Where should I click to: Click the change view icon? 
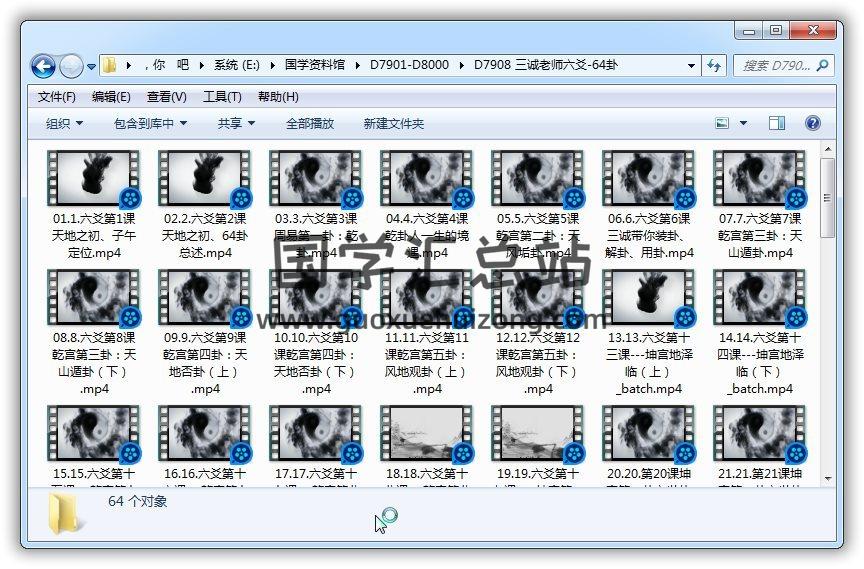tap(722, 123)
